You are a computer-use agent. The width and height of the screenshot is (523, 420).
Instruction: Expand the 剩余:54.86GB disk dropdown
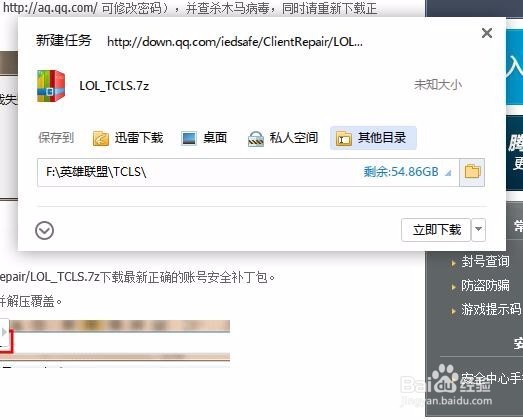pos(449,173)
